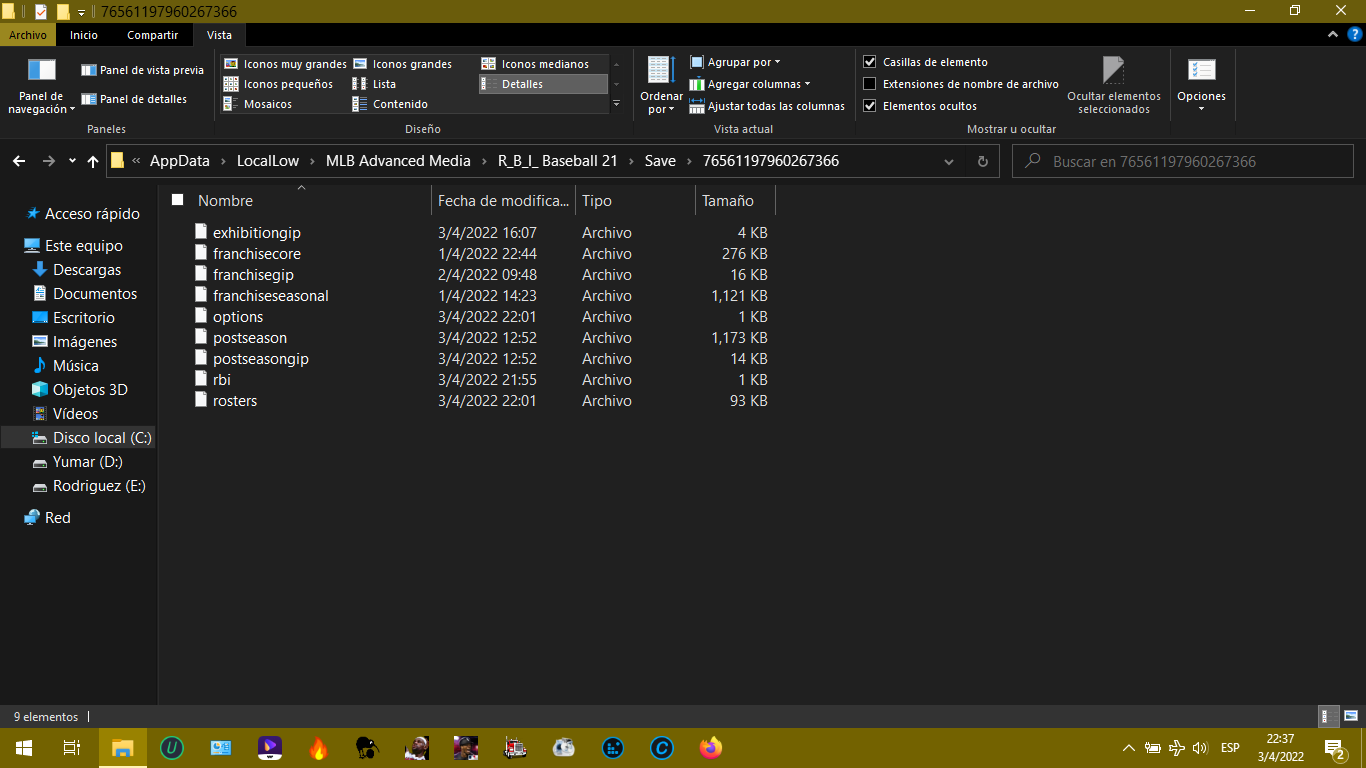
Task: Go up one folder level
Action: [x=93, y=161]
